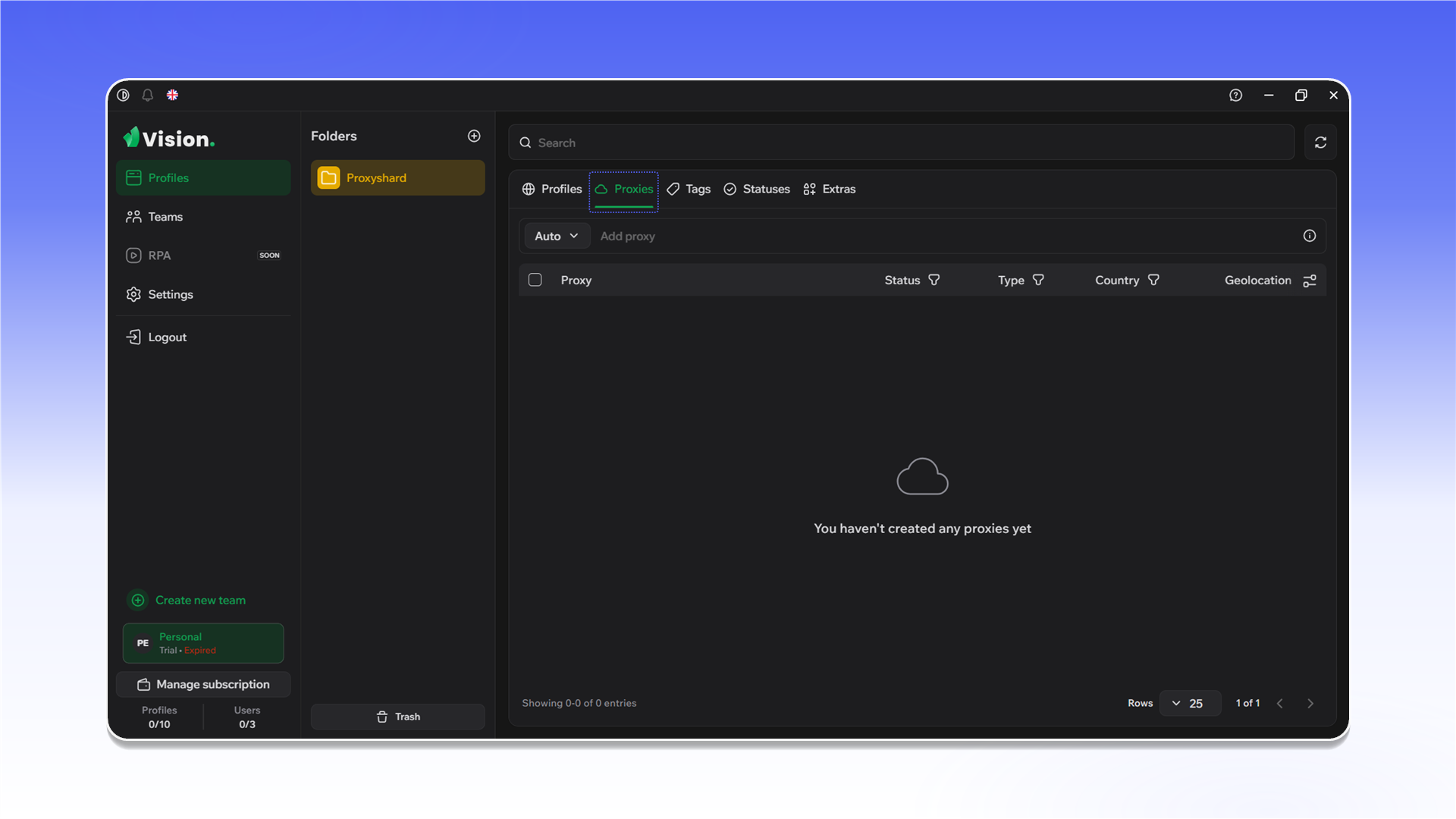The width and height of the screenshot is (1456, 819).
Task: Click the theme toggle icon in the title bar
Action: (x=123, y=95)
